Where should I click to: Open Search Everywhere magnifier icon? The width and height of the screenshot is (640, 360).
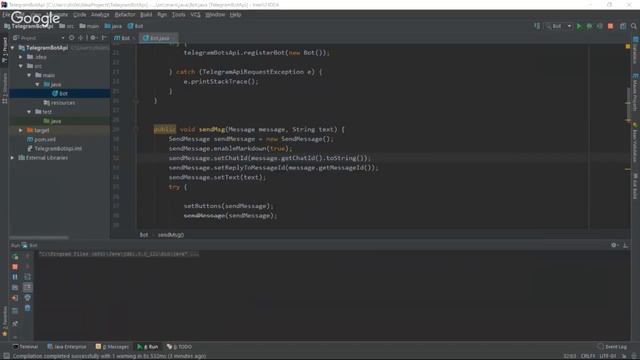click(634, 26)
